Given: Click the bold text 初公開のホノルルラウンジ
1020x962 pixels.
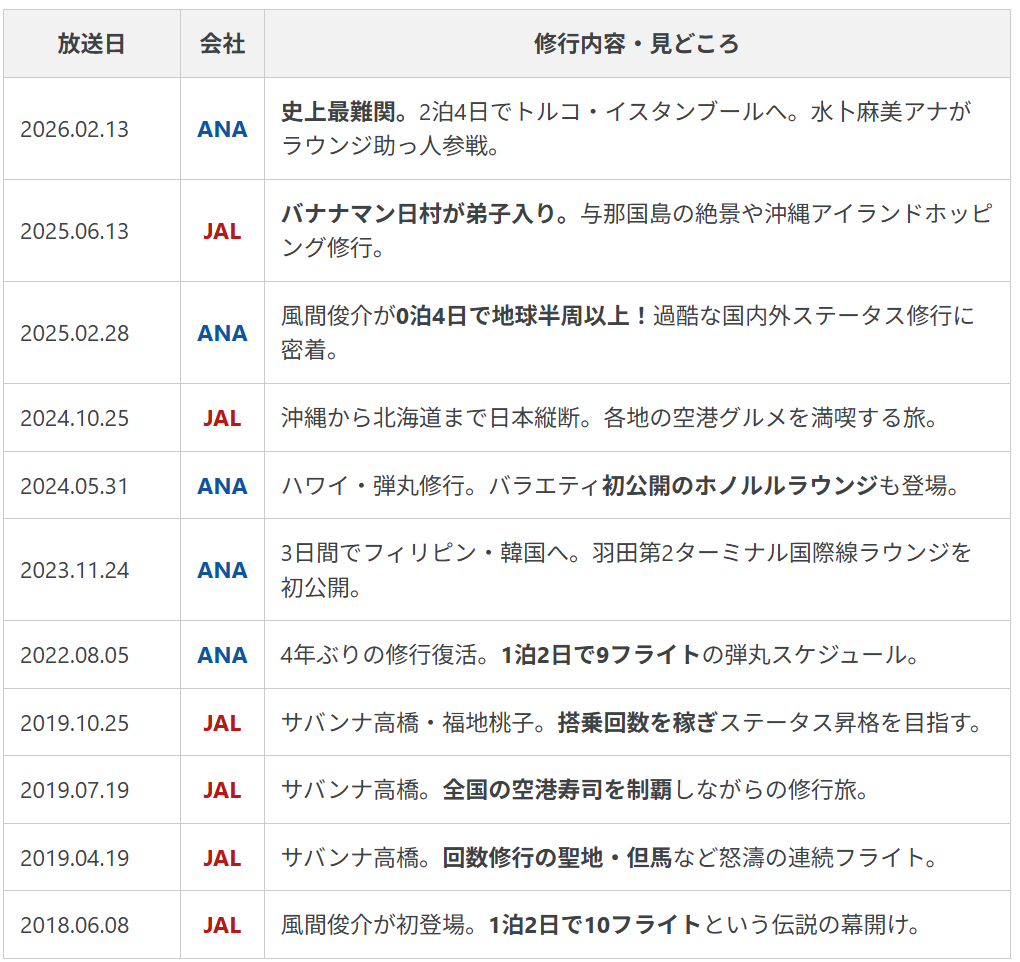Looking at the screenshot, I should click(x=740, y=486).
